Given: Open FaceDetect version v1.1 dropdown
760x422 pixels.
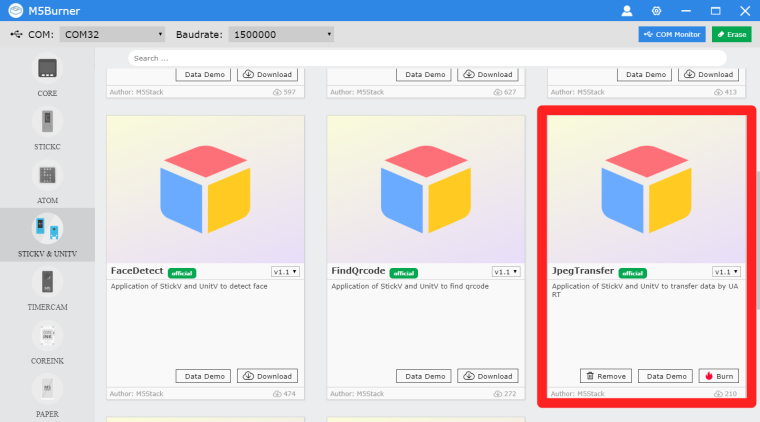Looking at the screenshot, I should (x=285, y=272).
